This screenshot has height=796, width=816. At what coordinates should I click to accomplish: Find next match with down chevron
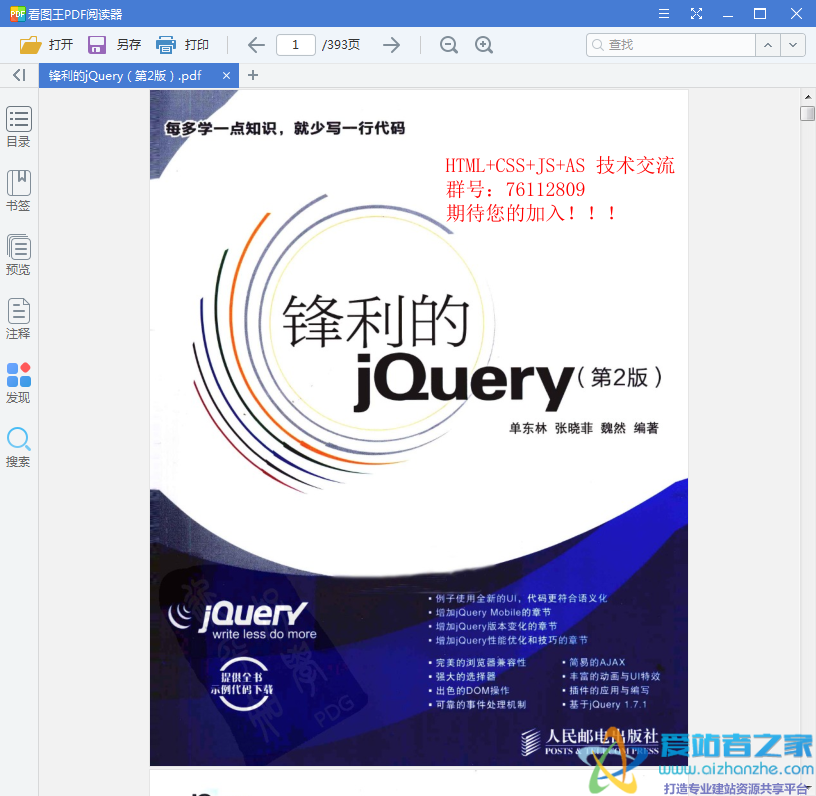coord(793,45)
